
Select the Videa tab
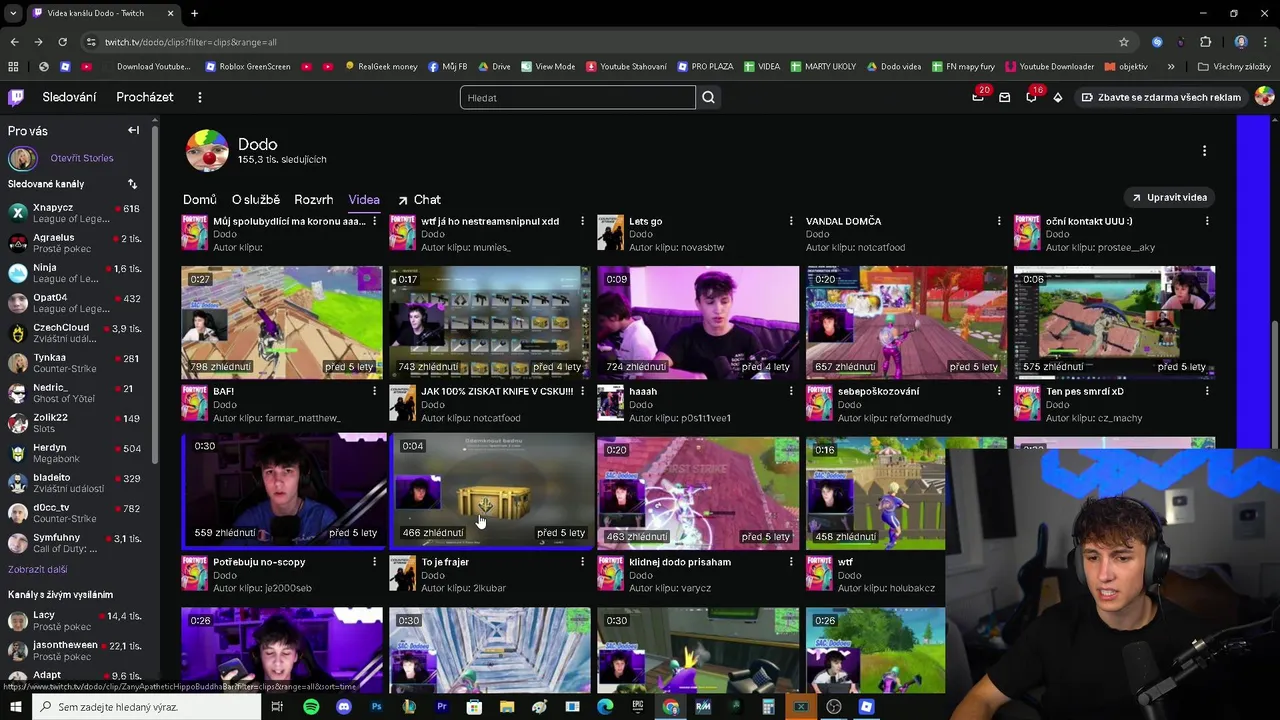[x=364, y=200]
